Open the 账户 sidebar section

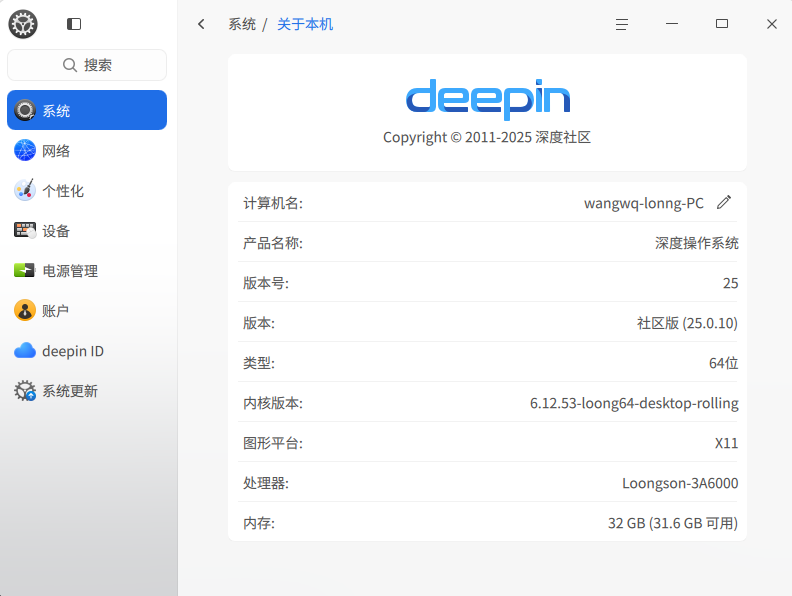(x=87, y=311)
